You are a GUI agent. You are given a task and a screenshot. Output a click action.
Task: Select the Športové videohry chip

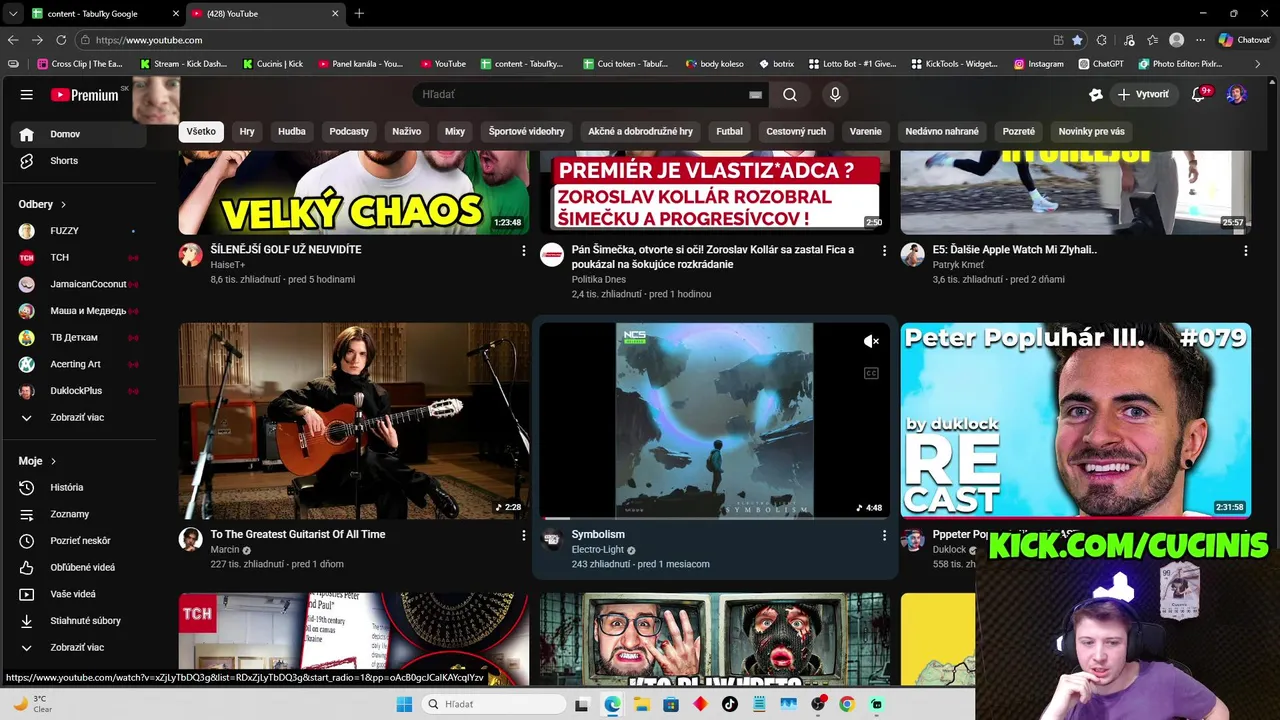(527, 131)
